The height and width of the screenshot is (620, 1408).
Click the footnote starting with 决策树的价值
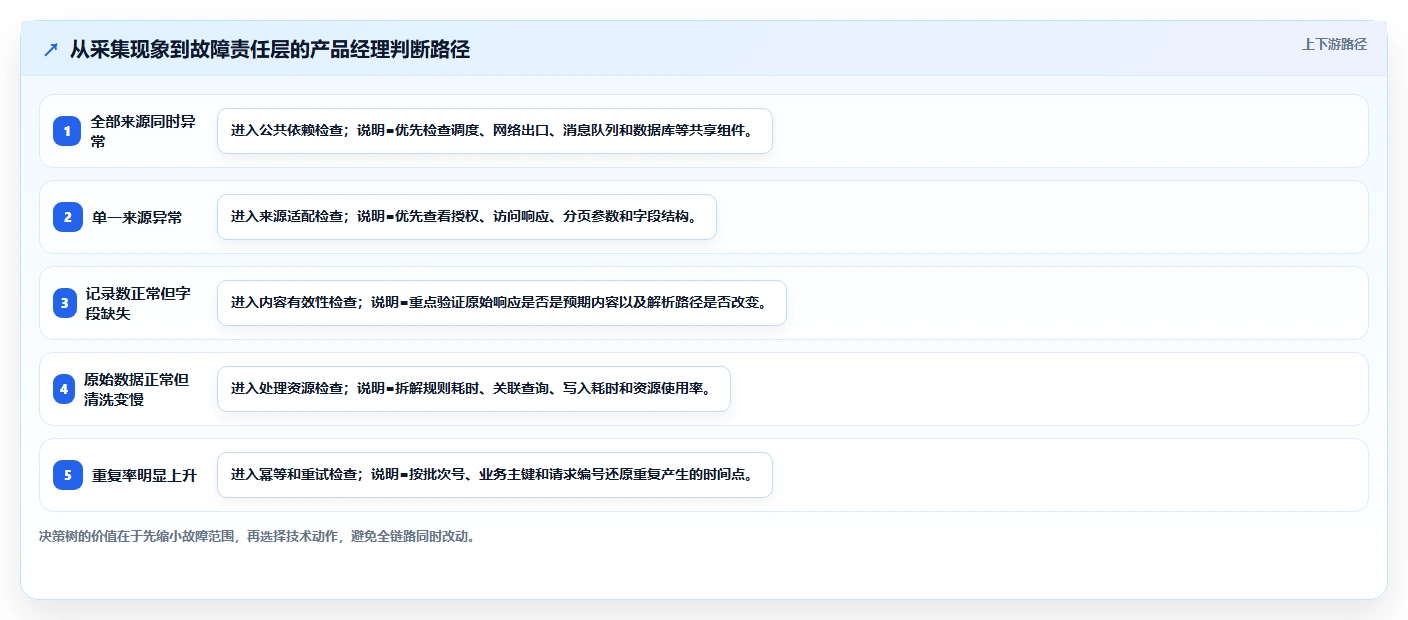click(258, 536)
